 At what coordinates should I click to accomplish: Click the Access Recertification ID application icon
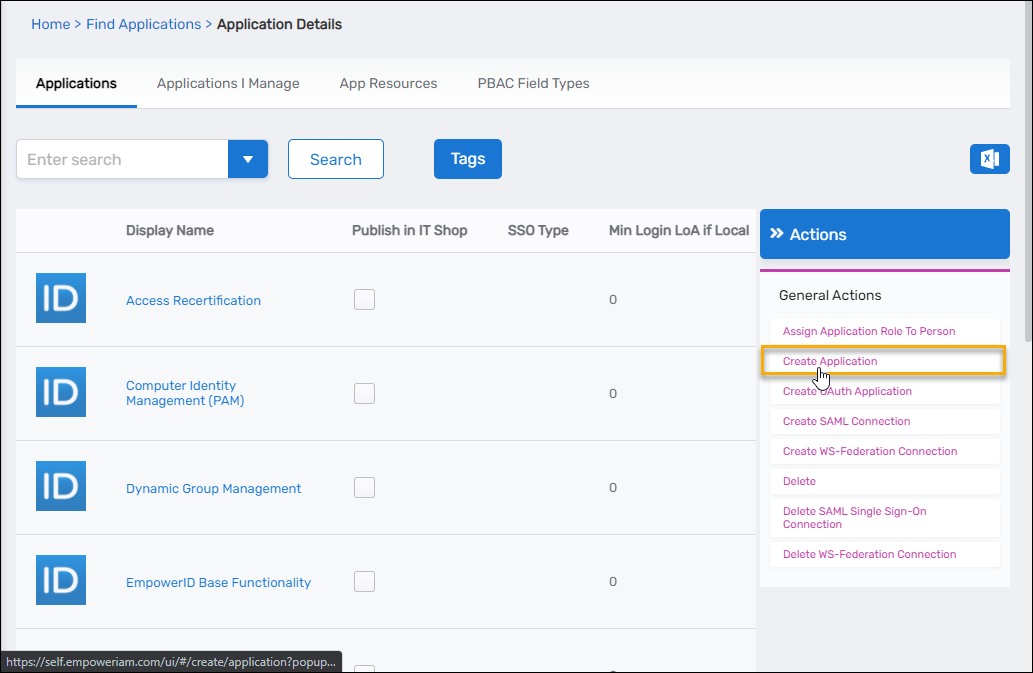click(60, 297)
